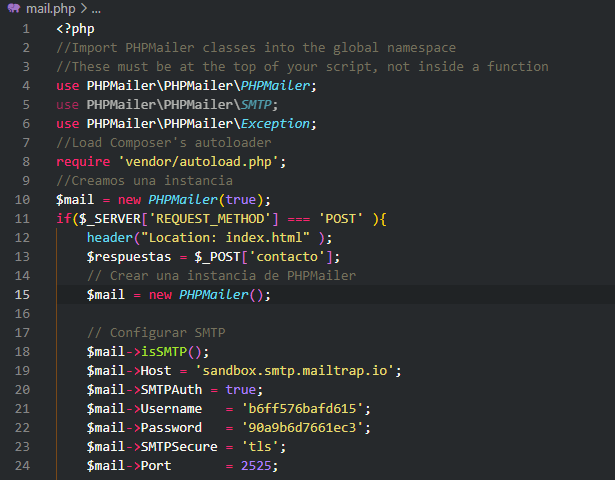615x480 pixels.
Task: Click the Username property on line 21
Action: tap(171, 409)
